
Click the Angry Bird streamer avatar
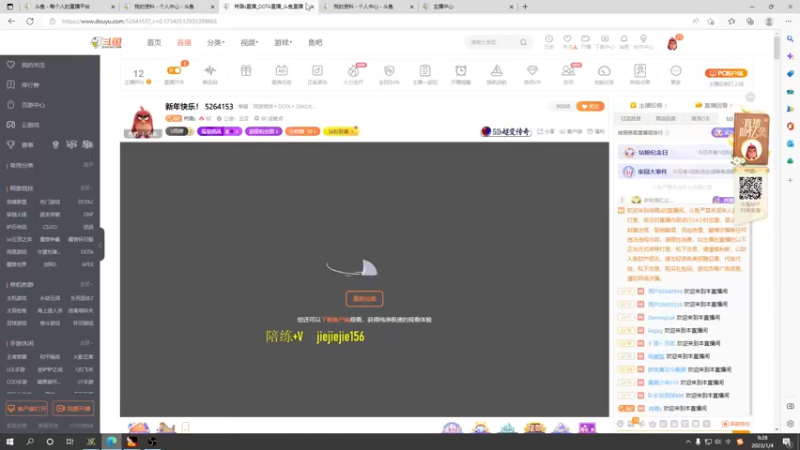point(142,121)
